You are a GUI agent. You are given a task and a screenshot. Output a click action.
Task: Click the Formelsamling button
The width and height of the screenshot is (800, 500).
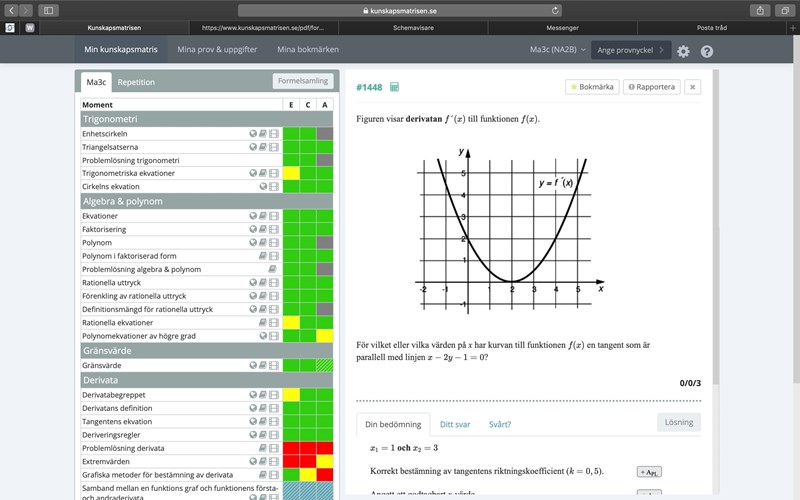302,81
